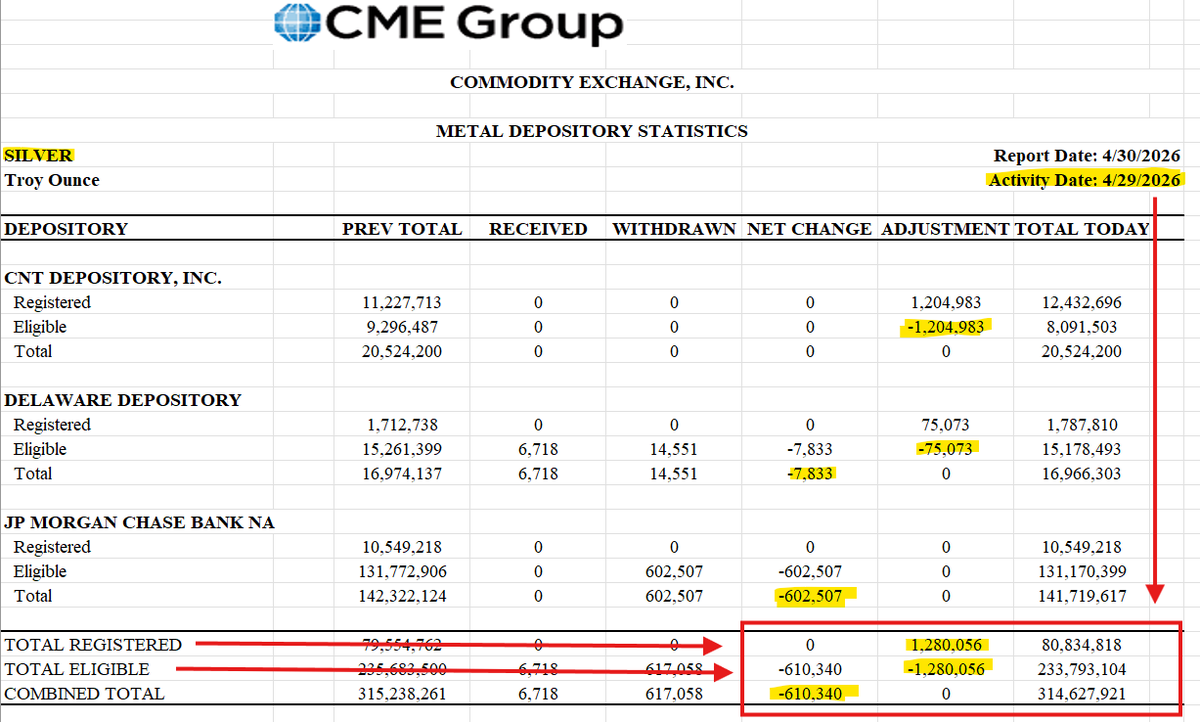Click Delaware Eligible total today 15,178,493
The image size is (1200, 722).
(x=1081, y=449)
